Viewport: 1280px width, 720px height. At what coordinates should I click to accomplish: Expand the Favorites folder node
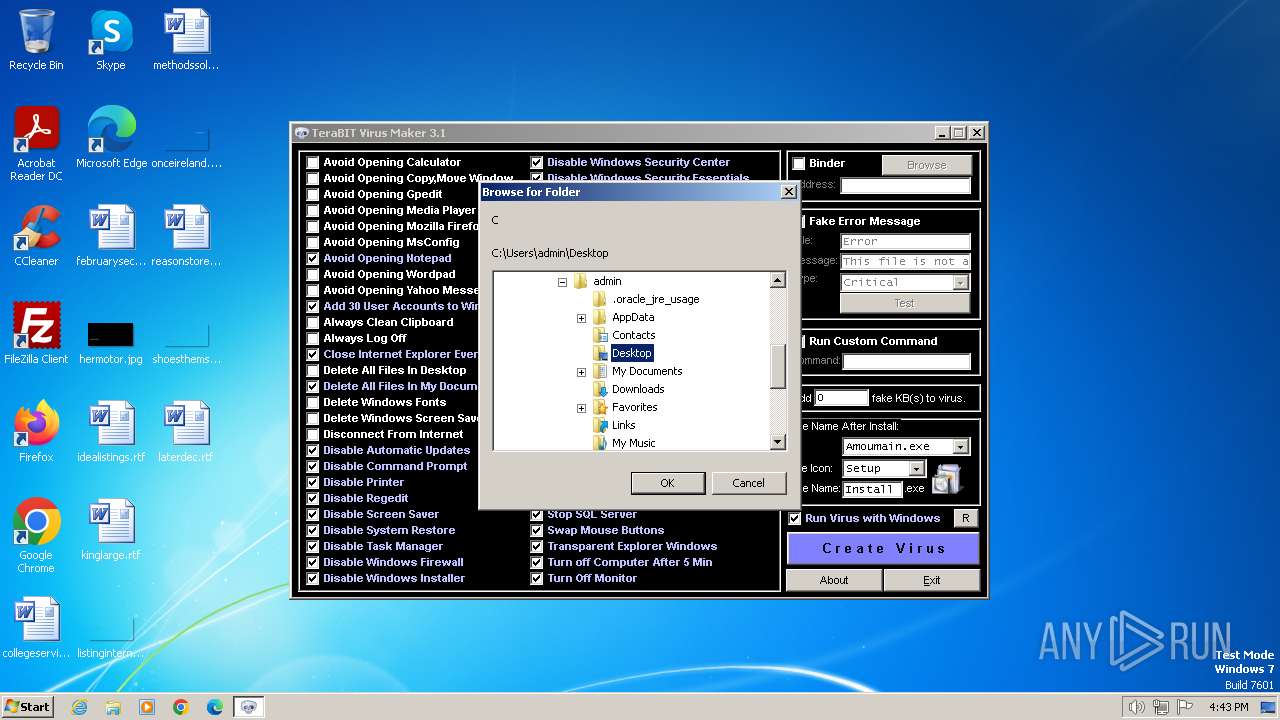point(581,408)
